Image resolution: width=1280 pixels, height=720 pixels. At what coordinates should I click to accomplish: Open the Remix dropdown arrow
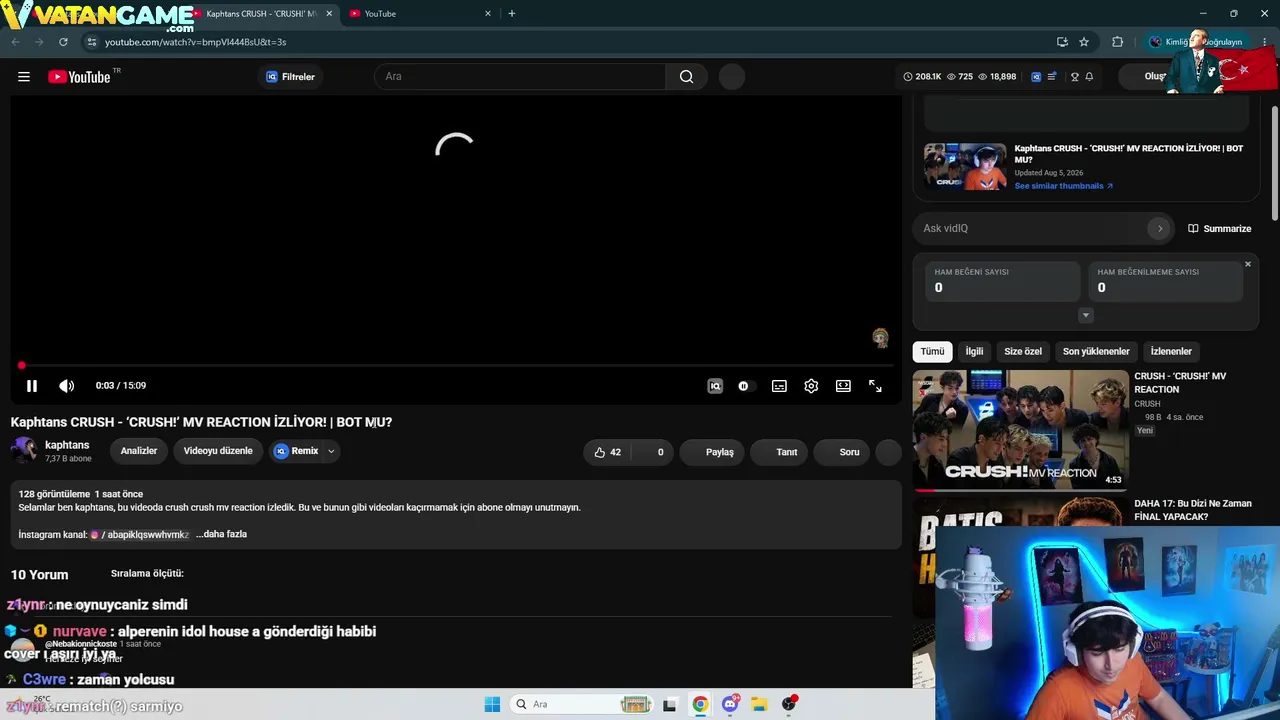click(331, 451)
